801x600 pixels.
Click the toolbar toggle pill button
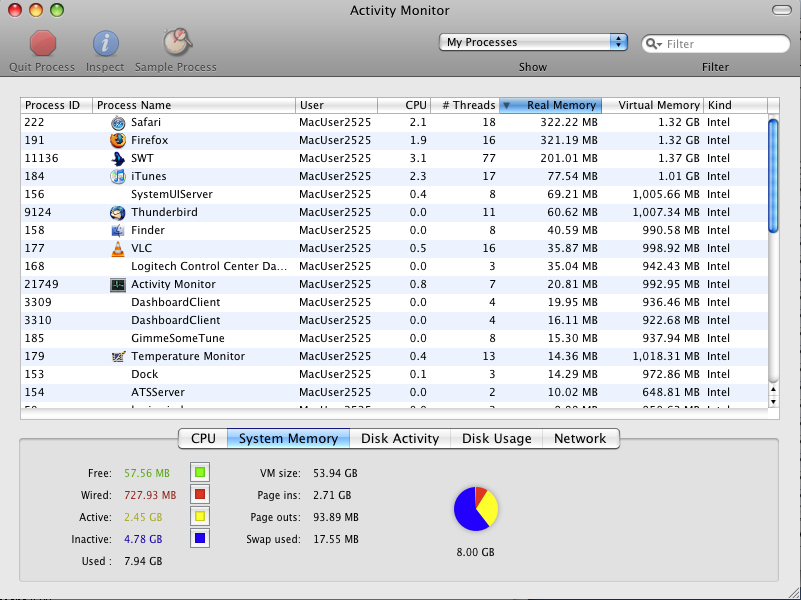[x=781, y=10]
